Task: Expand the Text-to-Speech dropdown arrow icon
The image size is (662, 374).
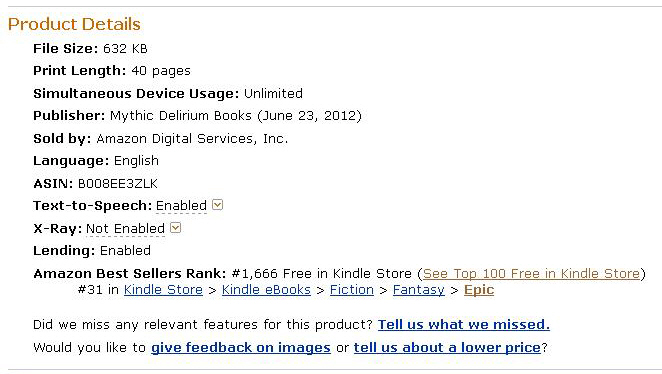Action: point(217,205)
